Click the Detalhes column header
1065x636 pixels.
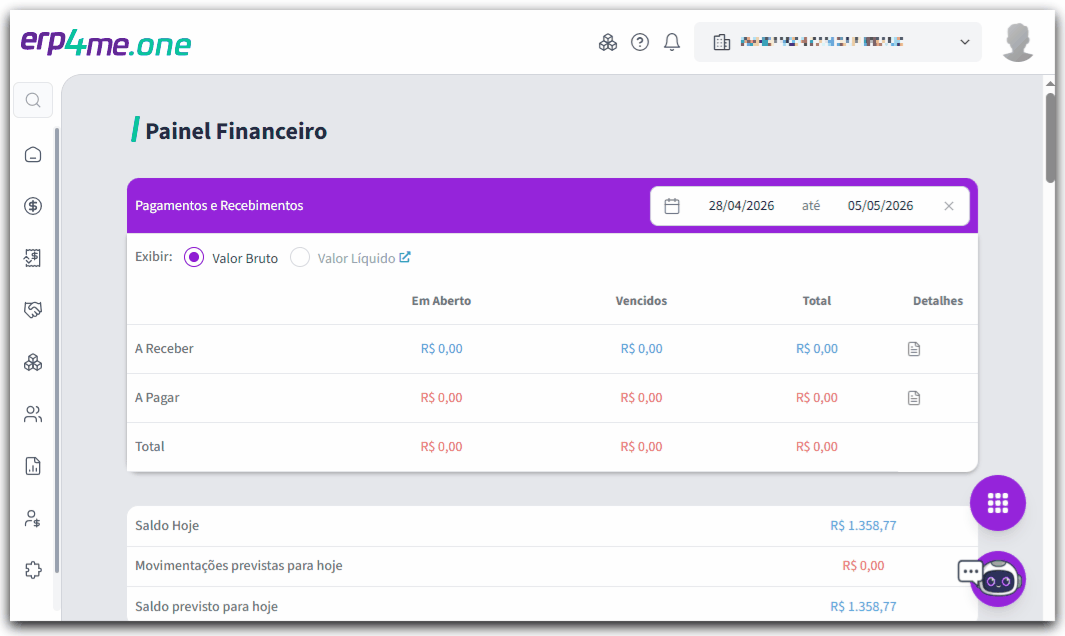point(937,300)
